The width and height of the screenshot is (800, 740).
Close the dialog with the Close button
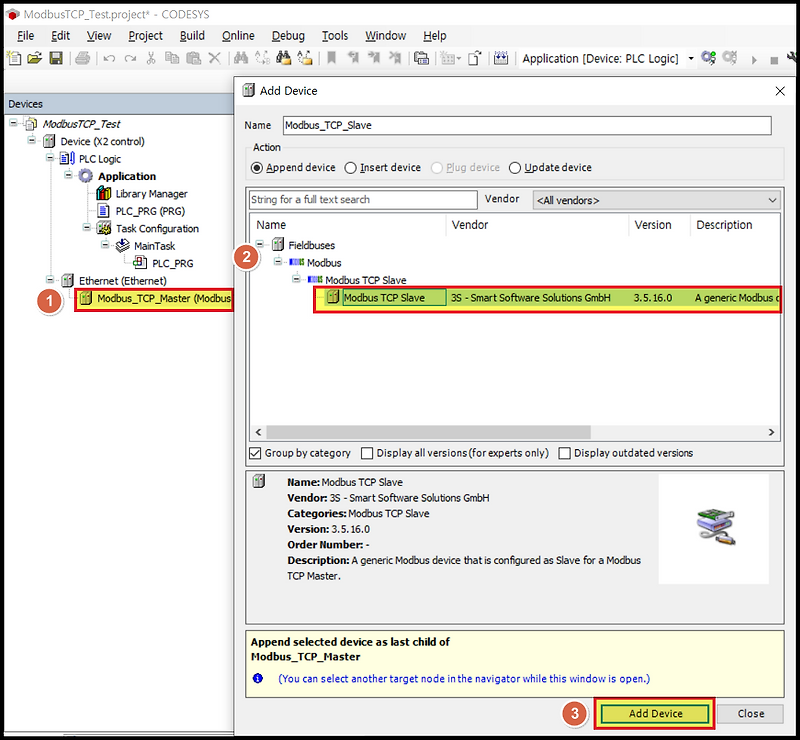click(x=750, y=713)
